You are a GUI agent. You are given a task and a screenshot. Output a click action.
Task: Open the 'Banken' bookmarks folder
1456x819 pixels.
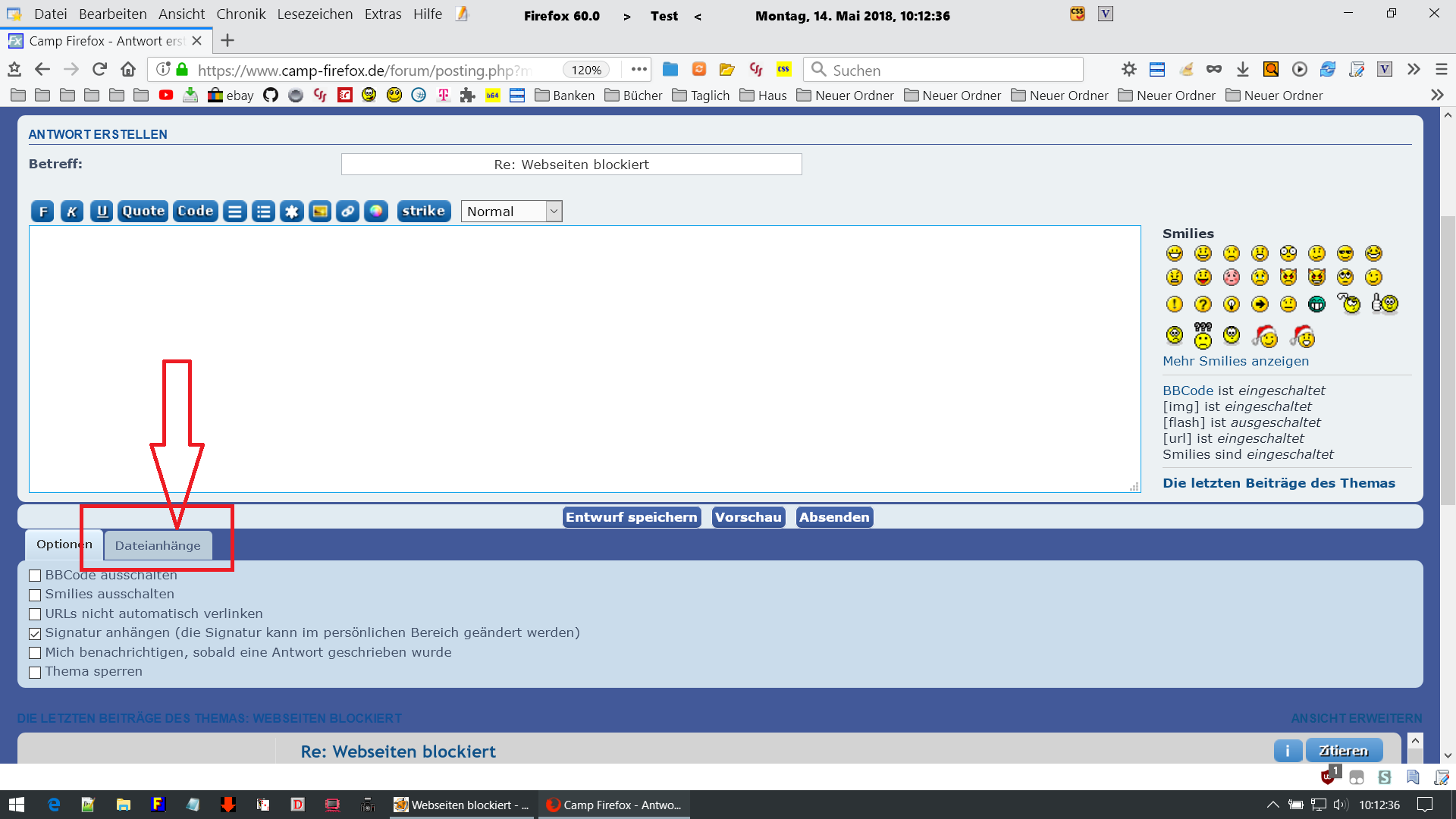click(x=565, y=96)
